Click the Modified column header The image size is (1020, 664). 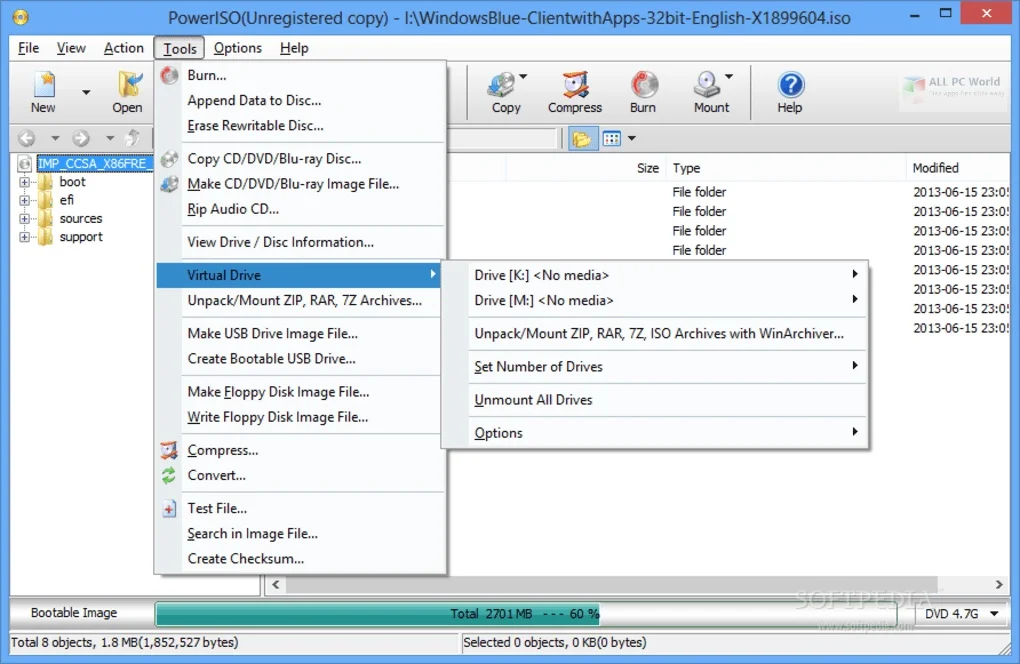[935, 168]
